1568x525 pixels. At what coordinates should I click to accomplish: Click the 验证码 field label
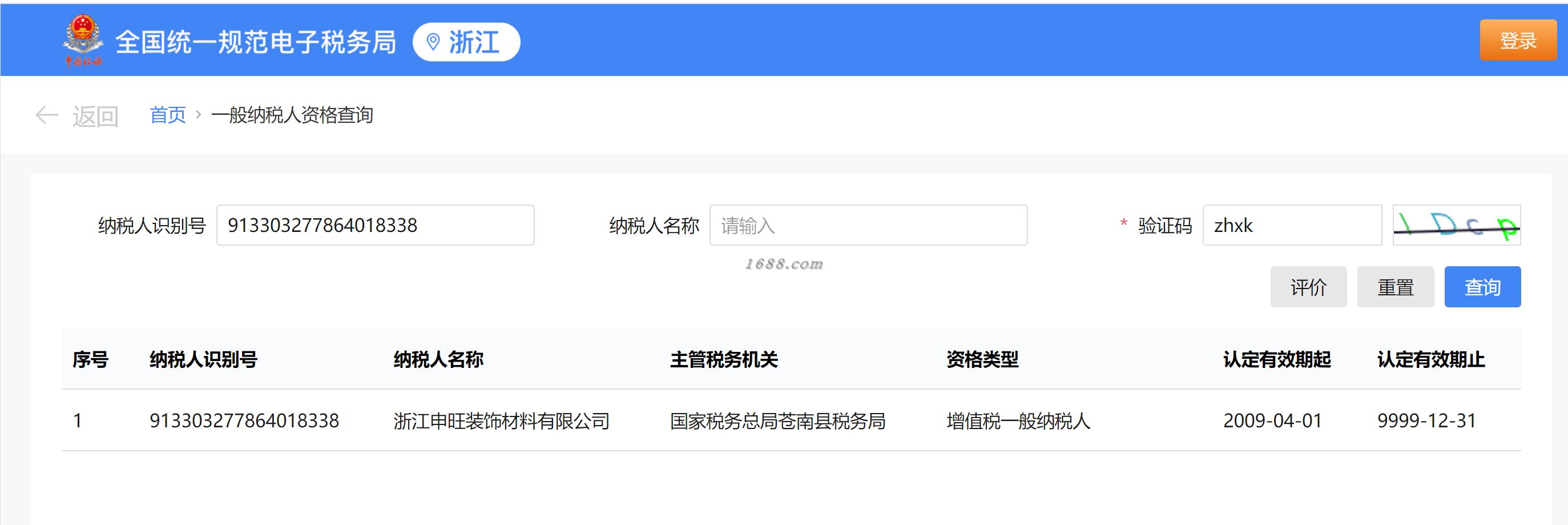pos(1165,225)
